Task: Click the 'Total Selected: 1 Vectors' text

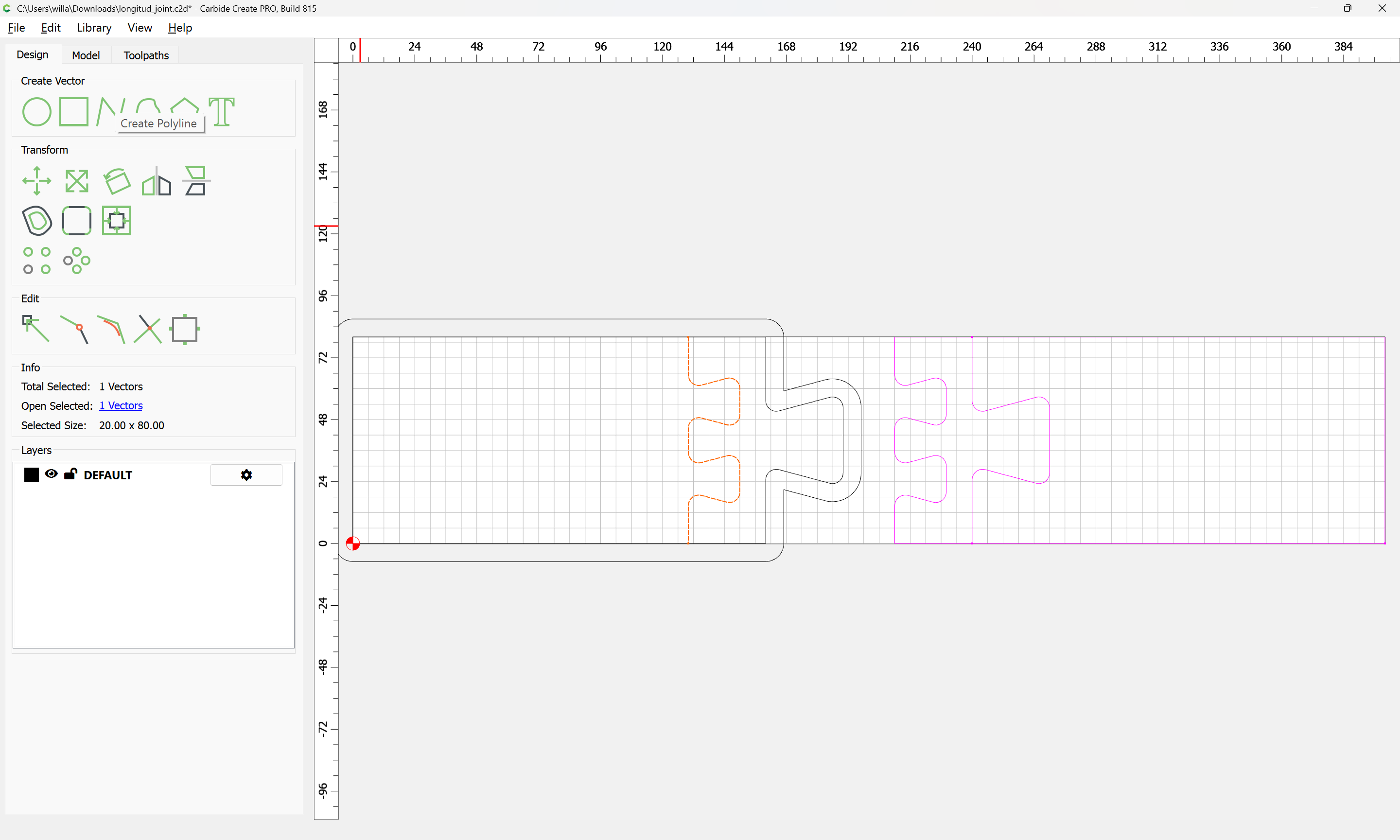Action: click(x=82, y=386)
